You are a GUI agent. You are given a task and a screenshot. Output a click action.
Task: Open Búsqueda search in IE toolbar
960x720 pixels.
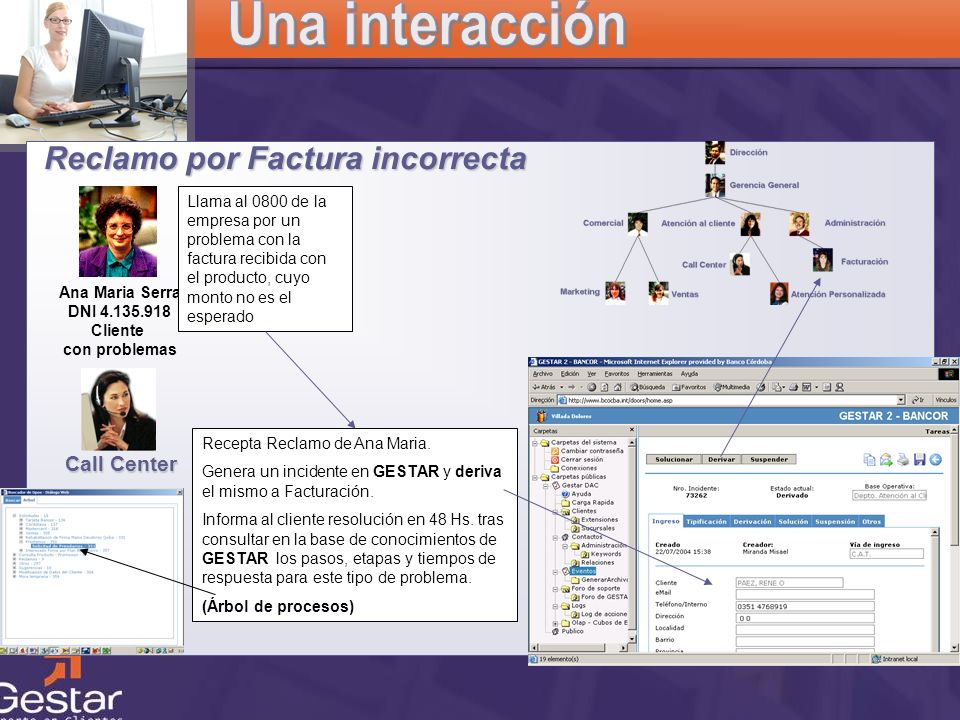click(x=648, y=387)
